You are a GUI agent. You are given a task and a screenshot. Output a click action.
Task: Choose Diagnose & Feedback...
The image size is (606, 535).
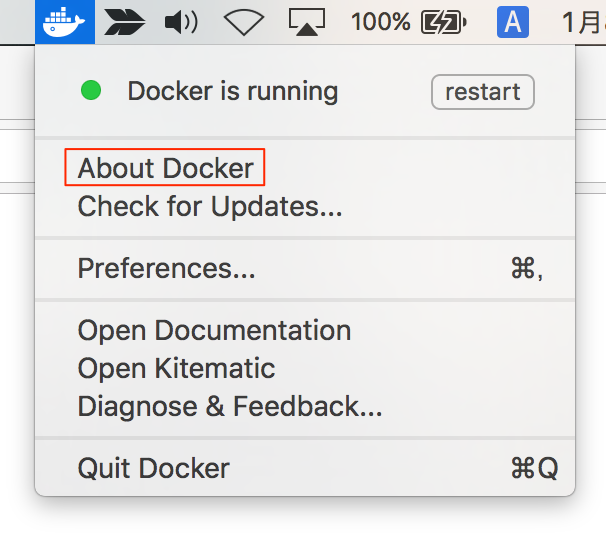click(x=230, y=407)
